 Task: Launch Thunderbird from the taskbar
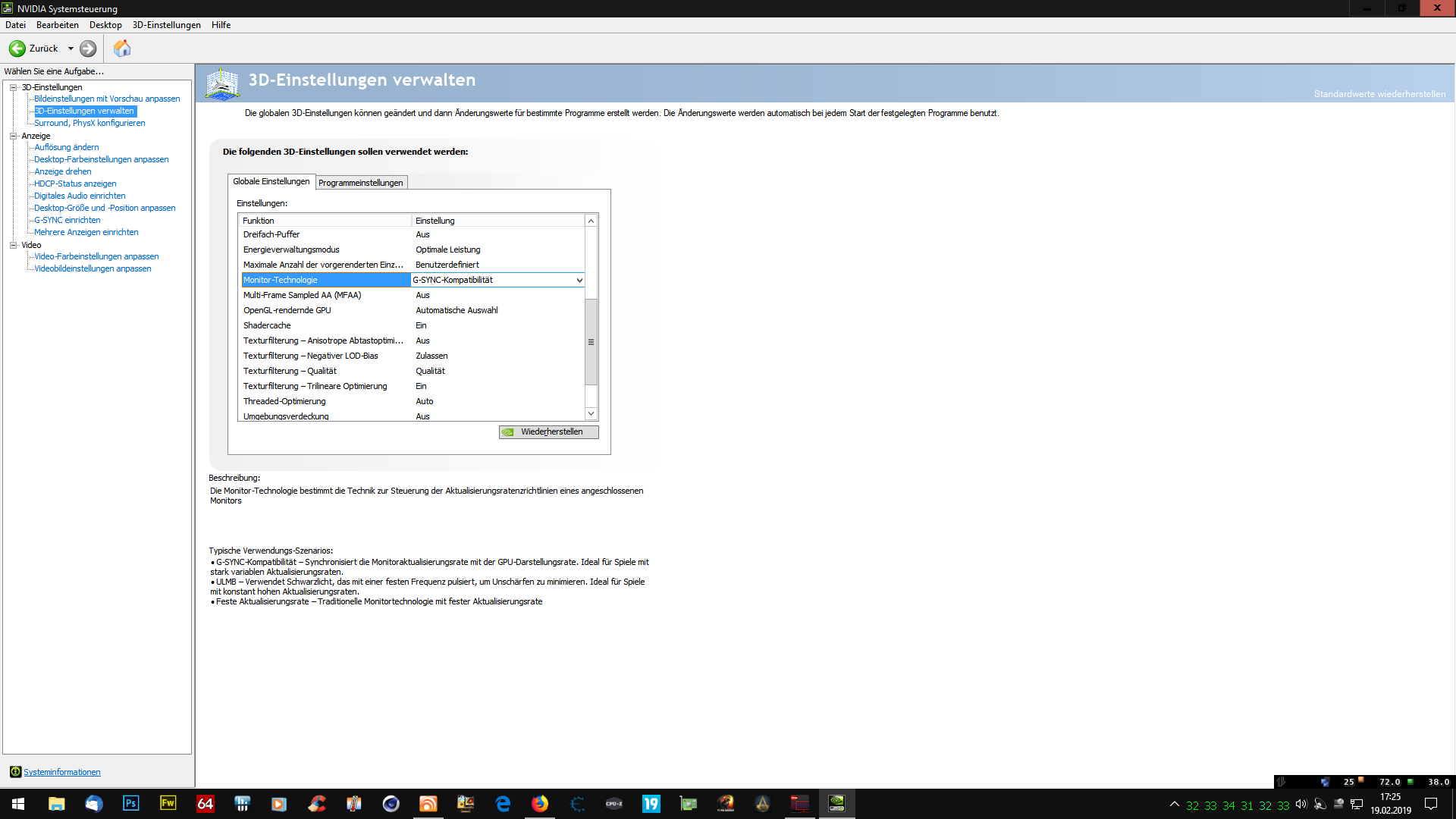click(93, 804)
